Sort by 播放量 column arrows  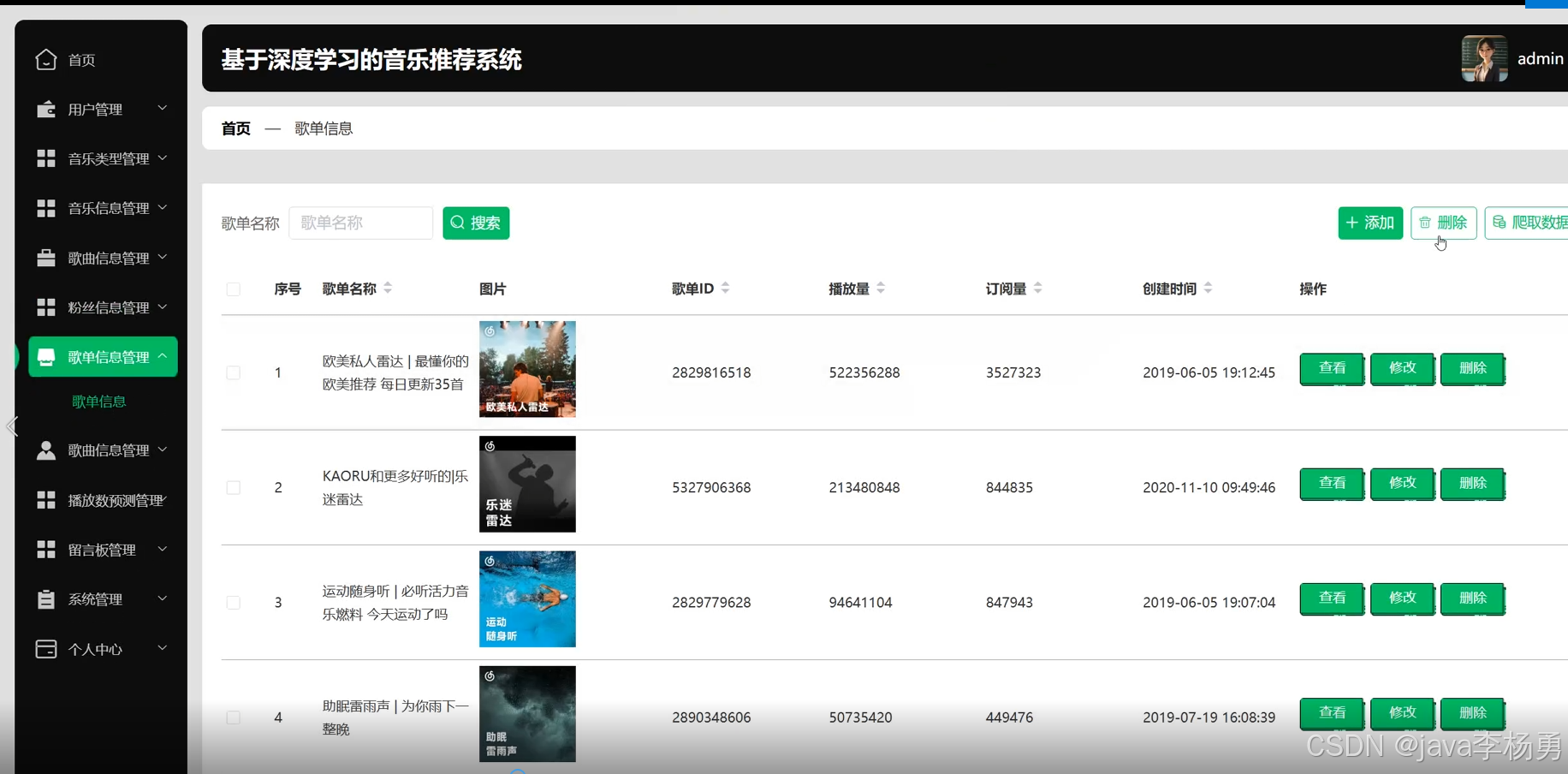pos(881,288)
